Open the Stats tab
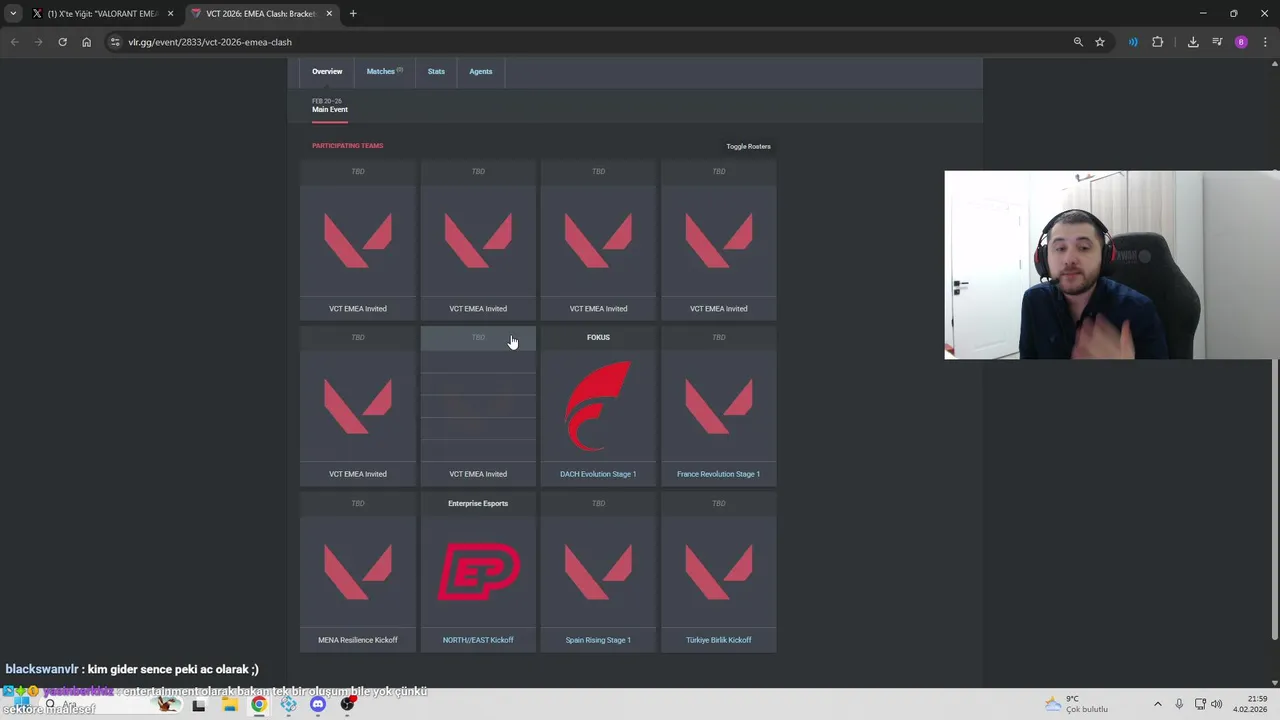The height and width of the screenshot is (720, 1280). tap(436, 71)
